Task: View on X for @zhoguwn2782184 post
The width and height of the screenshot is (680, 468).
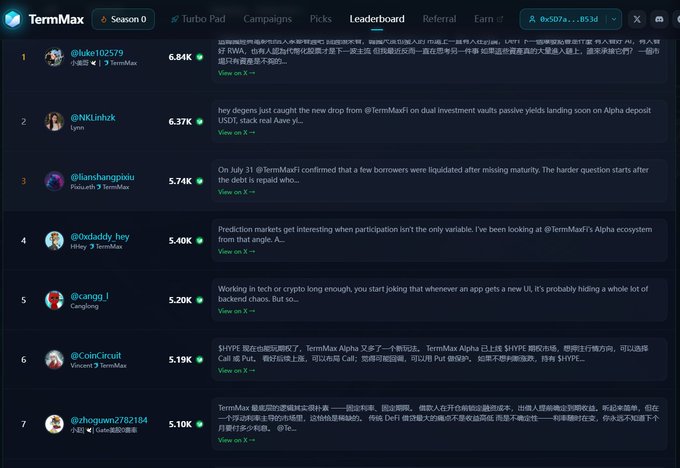Action: [x=236, y=440]
